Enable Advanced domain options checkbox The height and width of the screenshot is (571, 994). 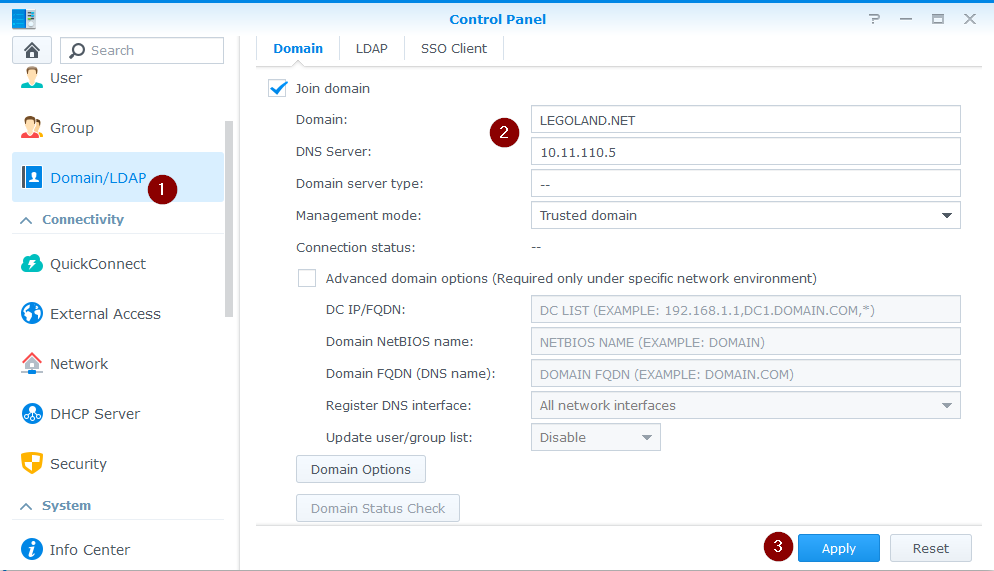307,278
